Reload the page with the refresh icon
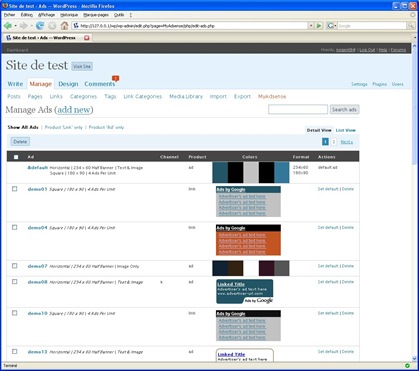Image resolution: width=419 pixels, height=371 pixels. 40,26
